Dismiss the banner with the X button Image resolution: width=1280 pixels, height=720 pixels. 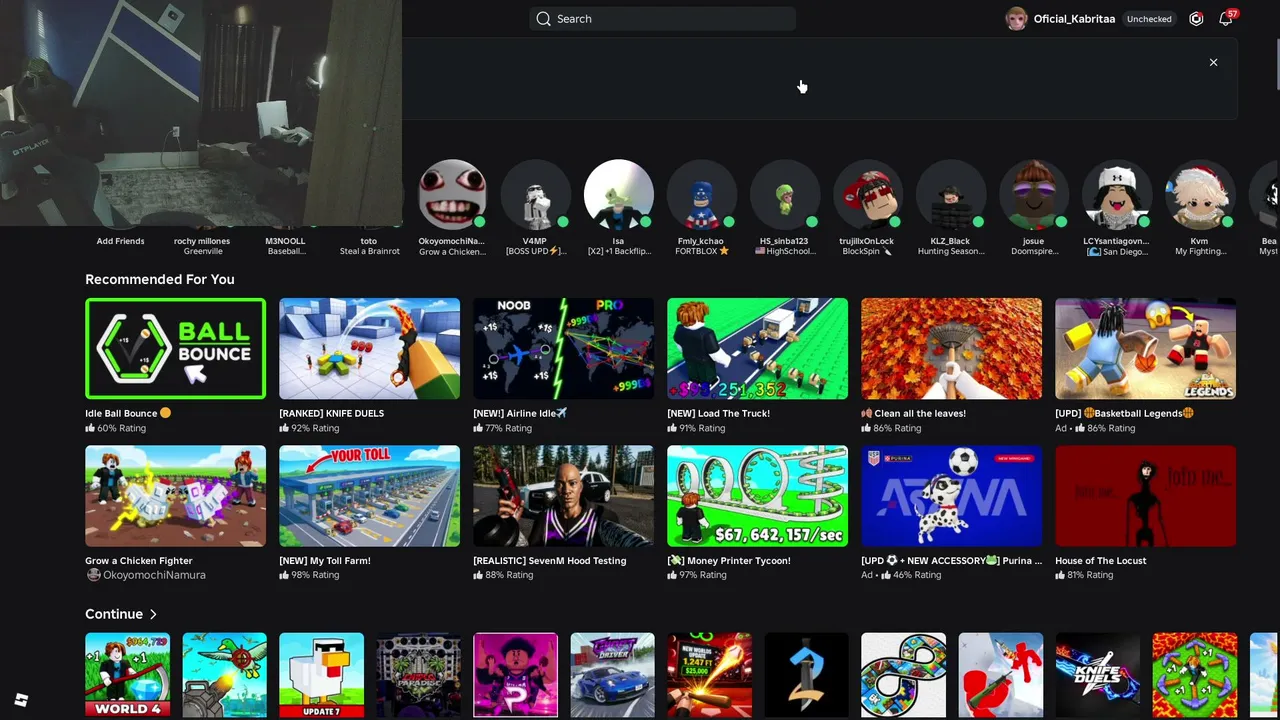(x=1213, y=62)
